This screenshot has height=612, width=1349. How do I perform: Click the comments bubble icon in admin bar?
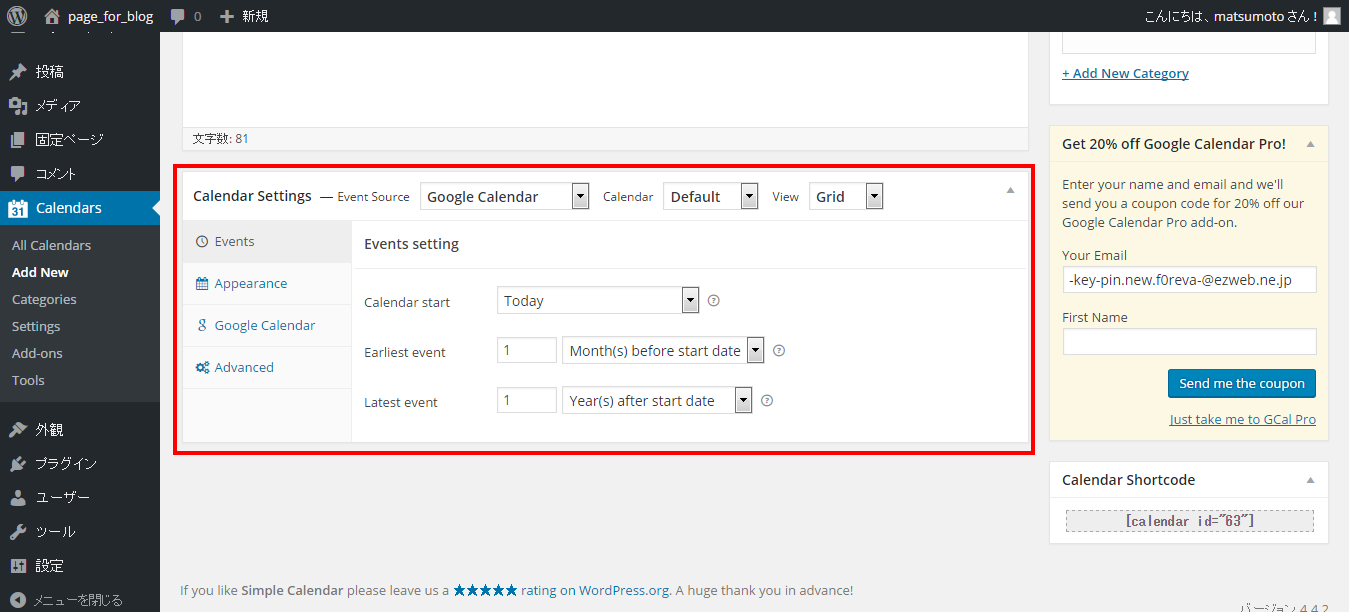(178, 16)
